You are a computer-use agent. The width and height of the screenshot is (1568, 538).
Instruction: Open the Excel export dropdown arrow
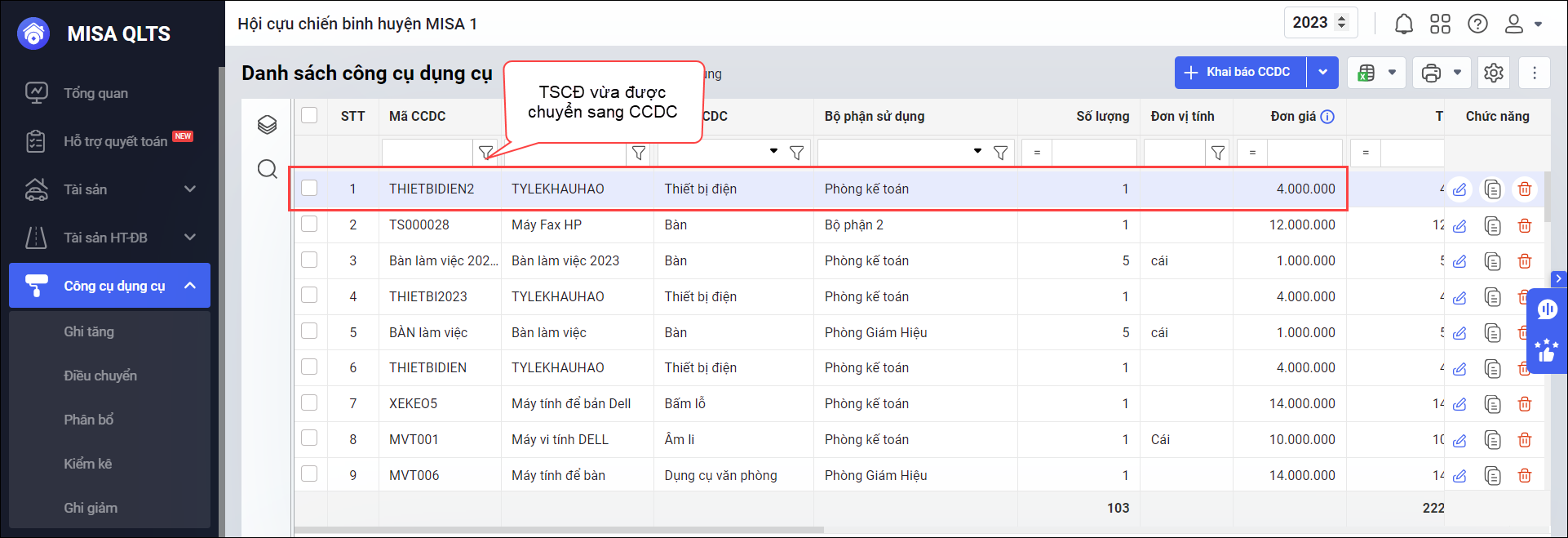click(x=1393, y=73)
